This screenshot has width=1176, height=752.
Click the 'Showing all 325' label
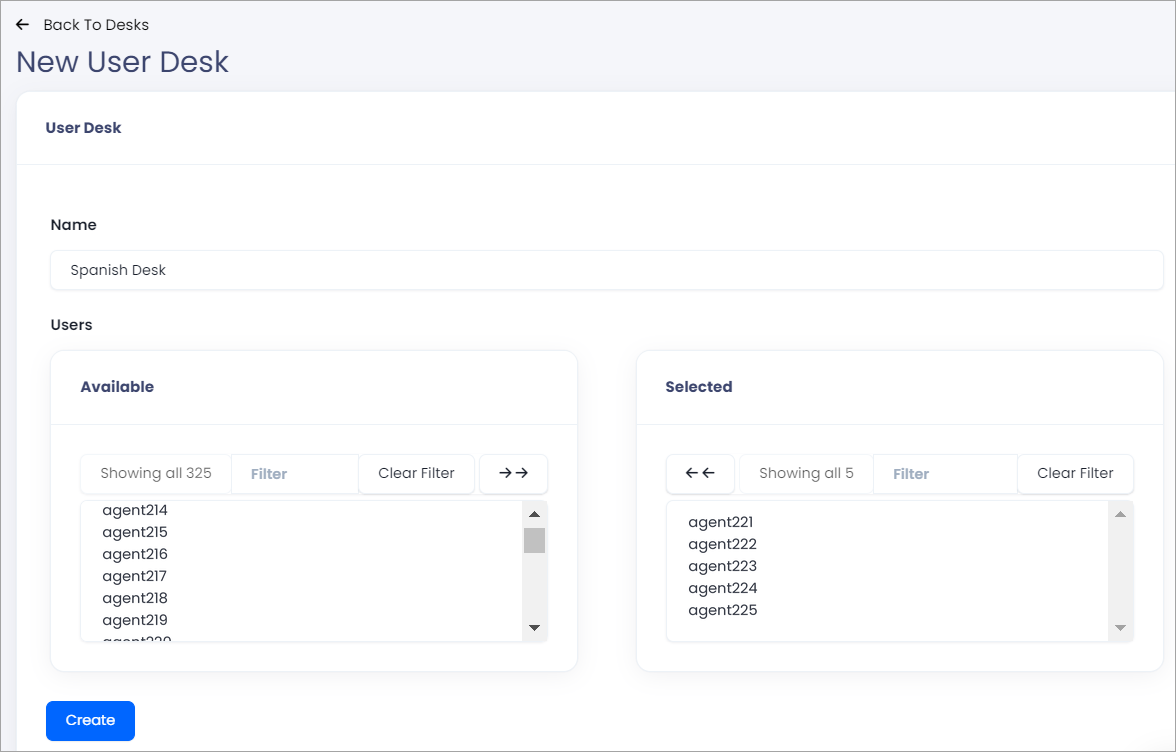tap(156, 473)
